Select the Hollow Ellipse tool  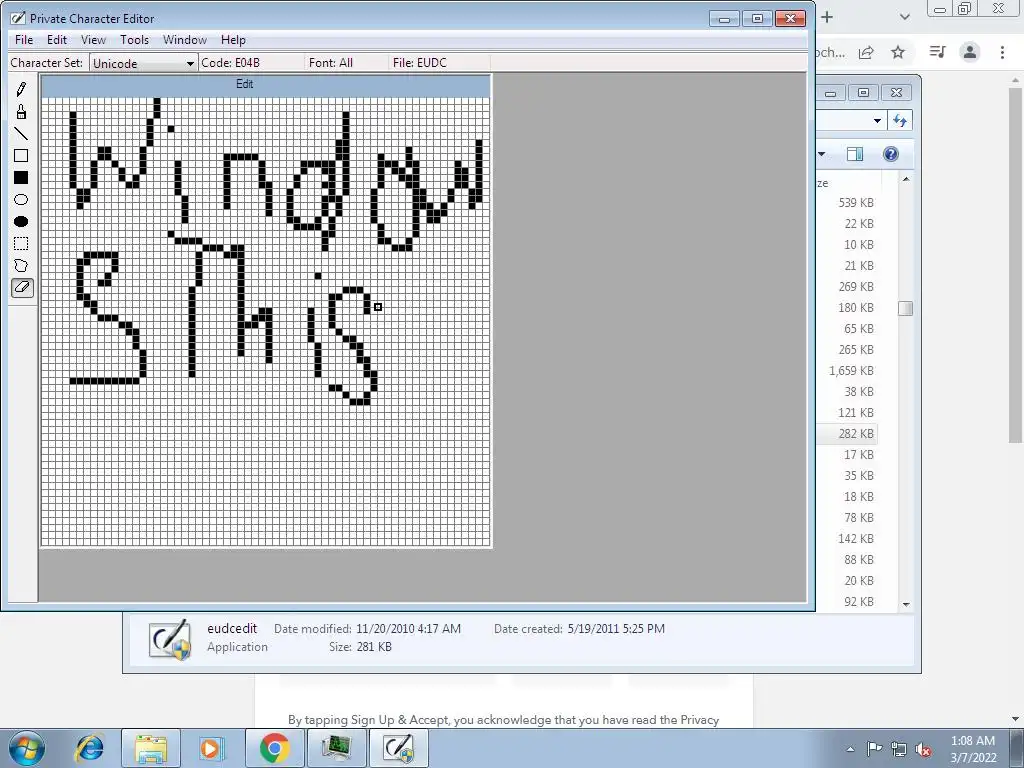pyautogui.click(x=21, y=200)
